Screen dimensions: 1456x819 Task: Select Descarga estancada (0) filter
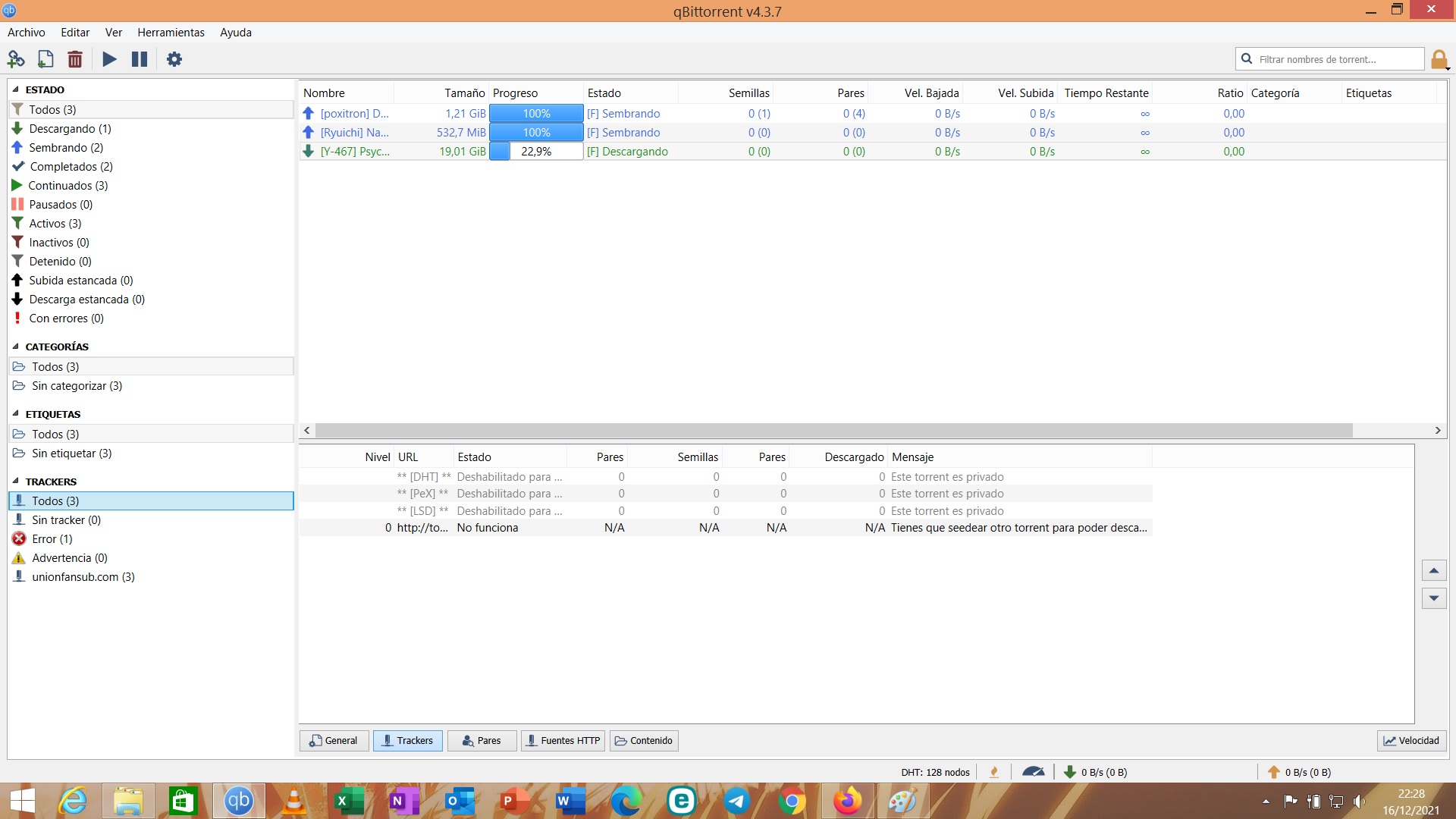point(87,300)
